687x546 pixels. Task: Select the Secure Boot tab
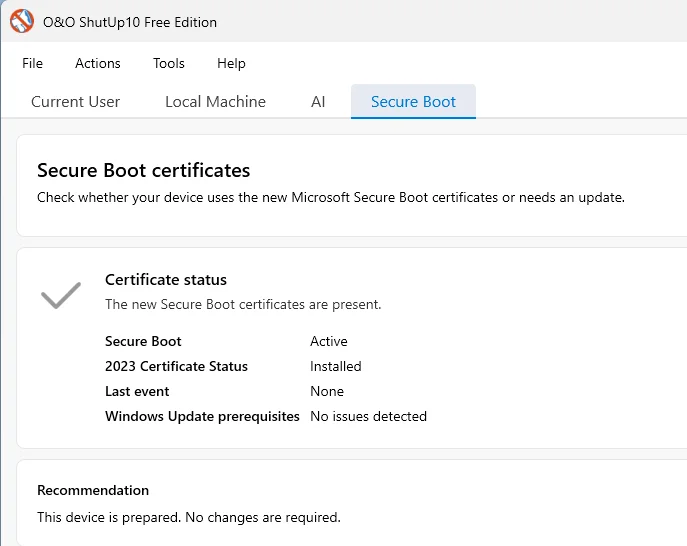click(413, 102)
